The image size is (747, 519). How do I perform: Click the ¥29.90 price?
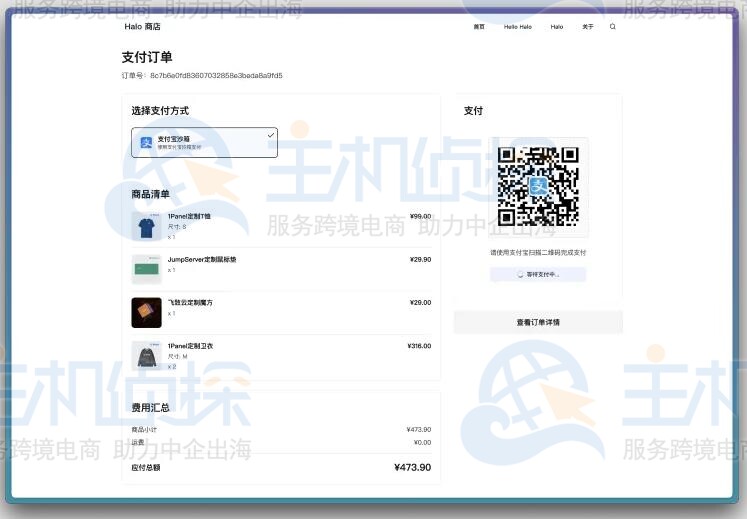(x=420, y=259)
